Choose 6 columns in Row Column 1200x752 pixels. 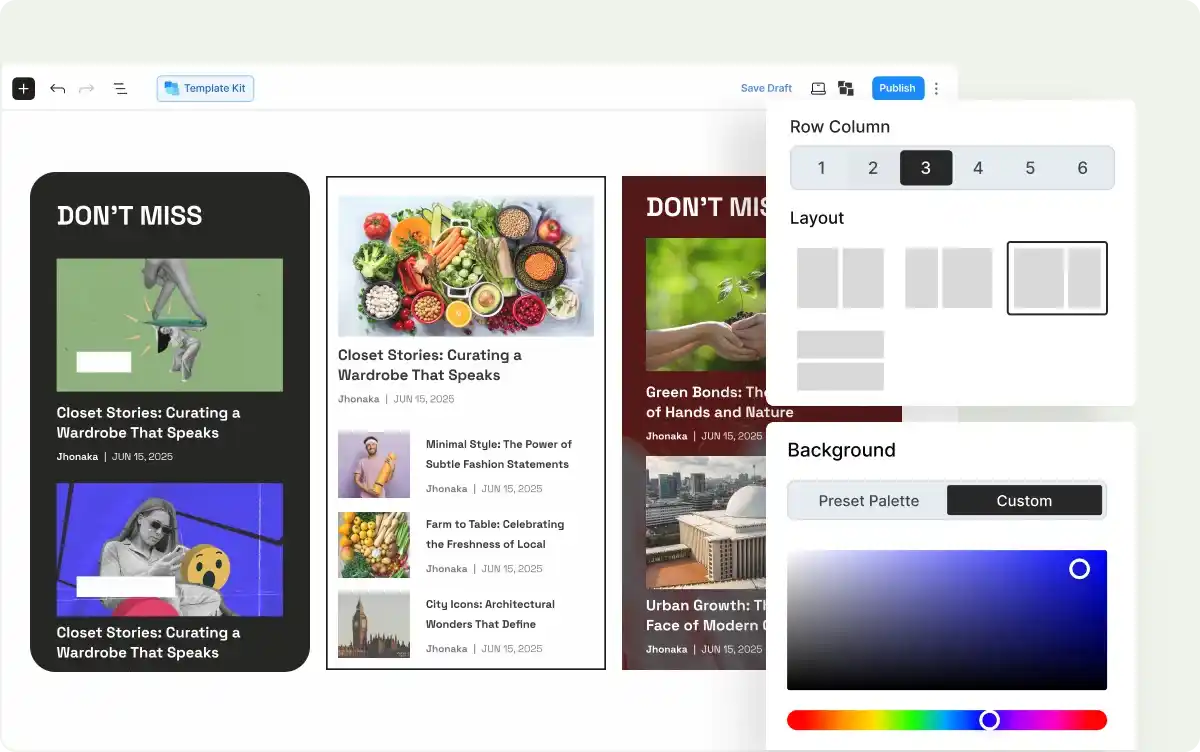click(1082, 168)
